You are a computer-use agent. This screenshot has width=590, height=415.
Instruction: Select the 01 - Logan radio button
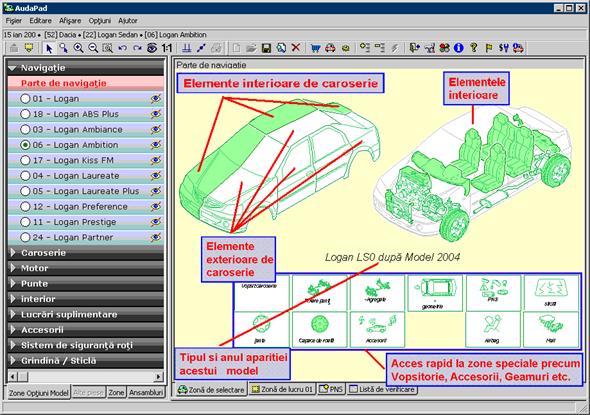(x=25, y=99)
